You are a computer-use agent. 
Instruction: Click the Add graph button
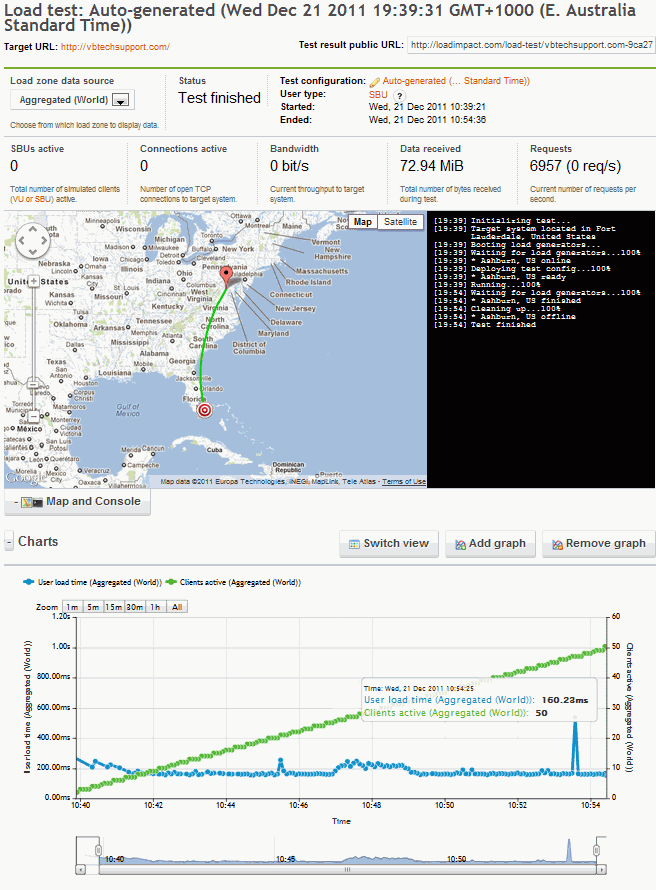click(489, 544)
